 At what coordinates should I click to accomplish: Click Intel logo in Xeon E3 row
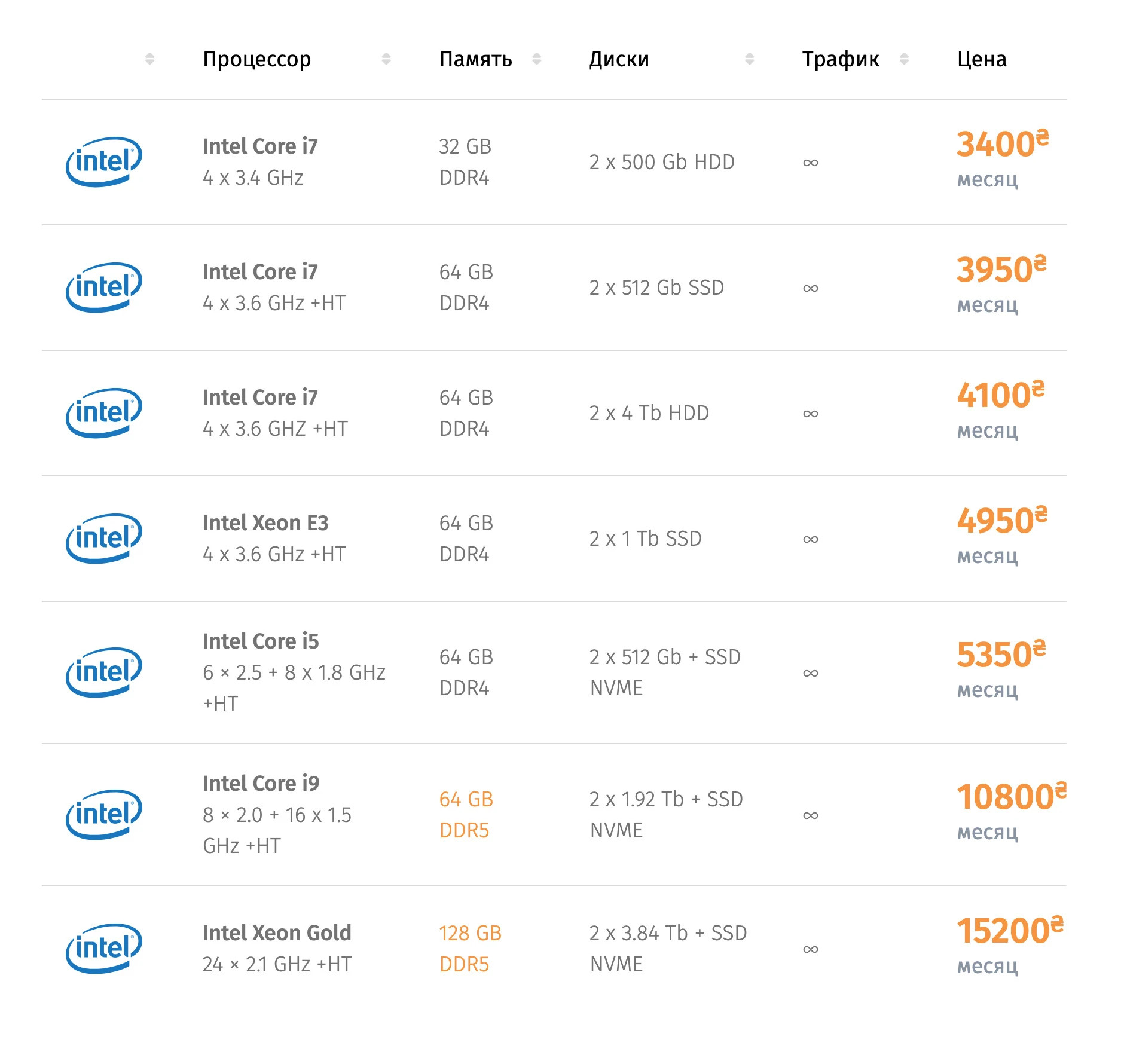pos(104,539)
